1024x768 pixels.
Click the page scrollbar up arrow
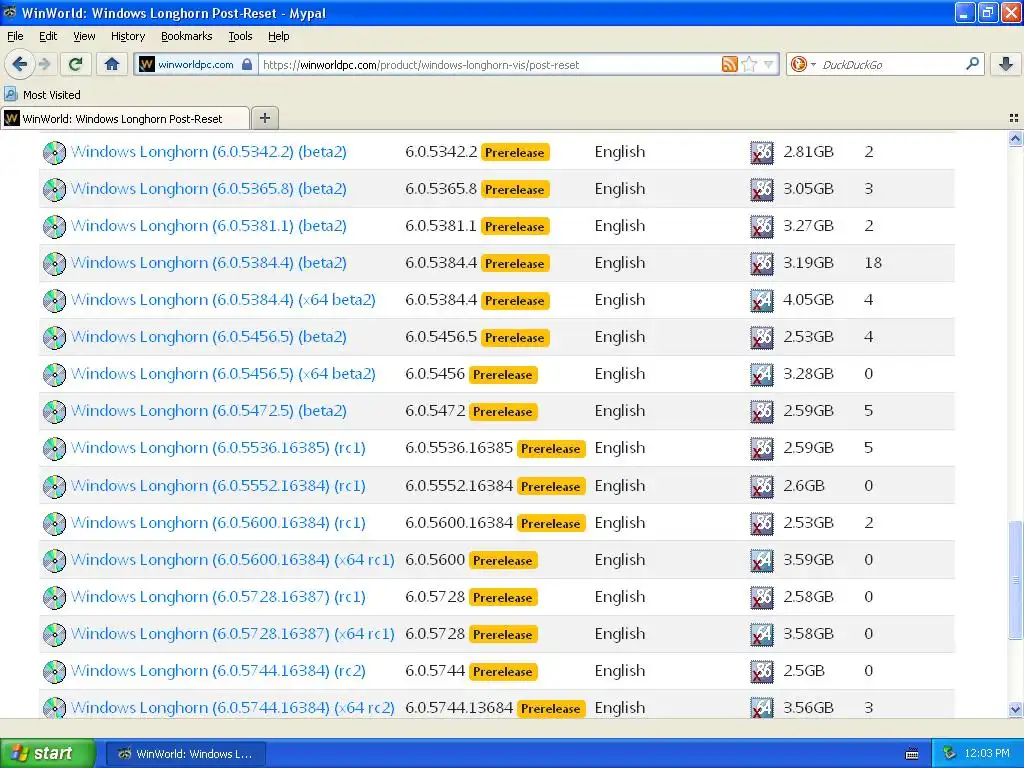pyautogui.click(x=1015, y=138)
